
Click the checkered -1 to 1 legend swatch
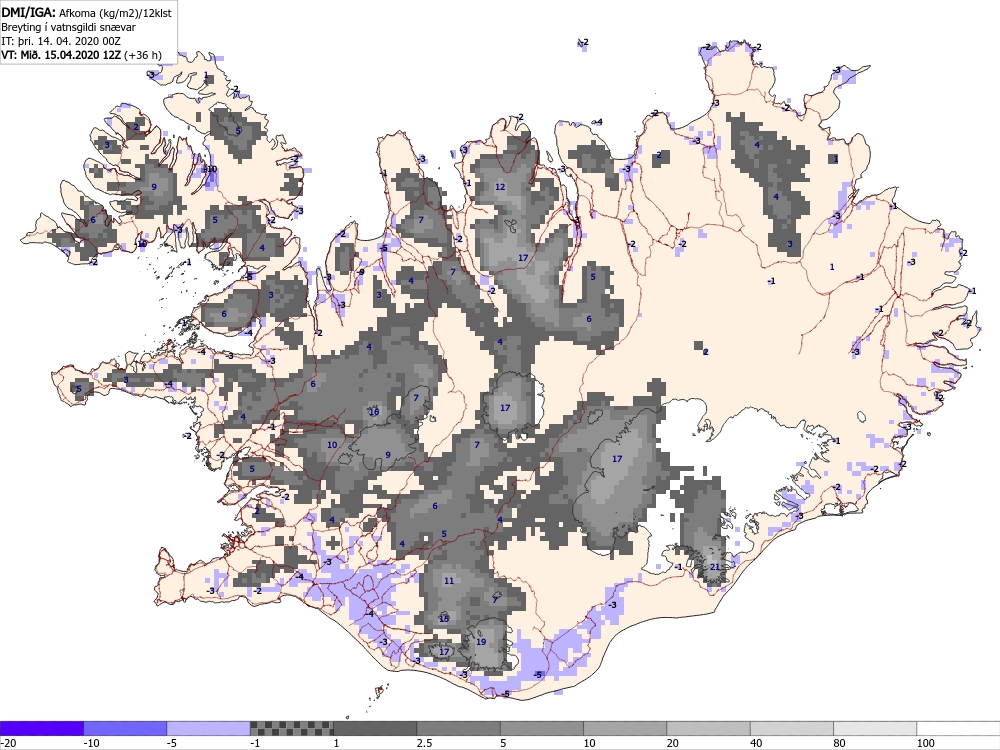(291, 728)
